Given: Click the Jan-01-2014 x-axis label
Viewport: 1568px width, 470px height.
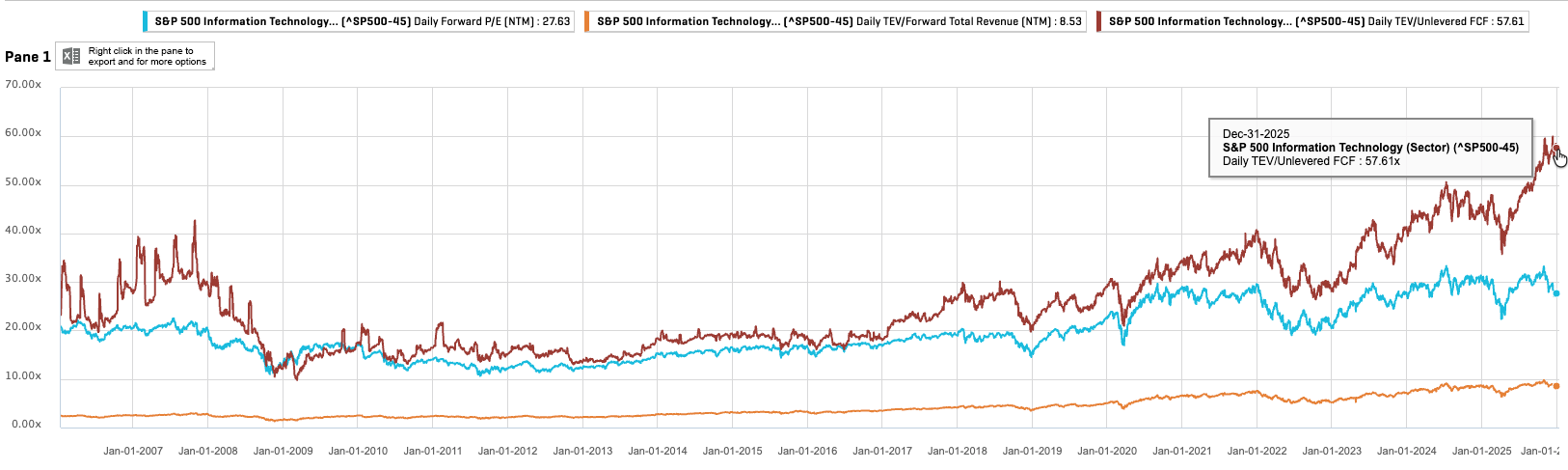Looking at the screenshot, I should 658,451.
